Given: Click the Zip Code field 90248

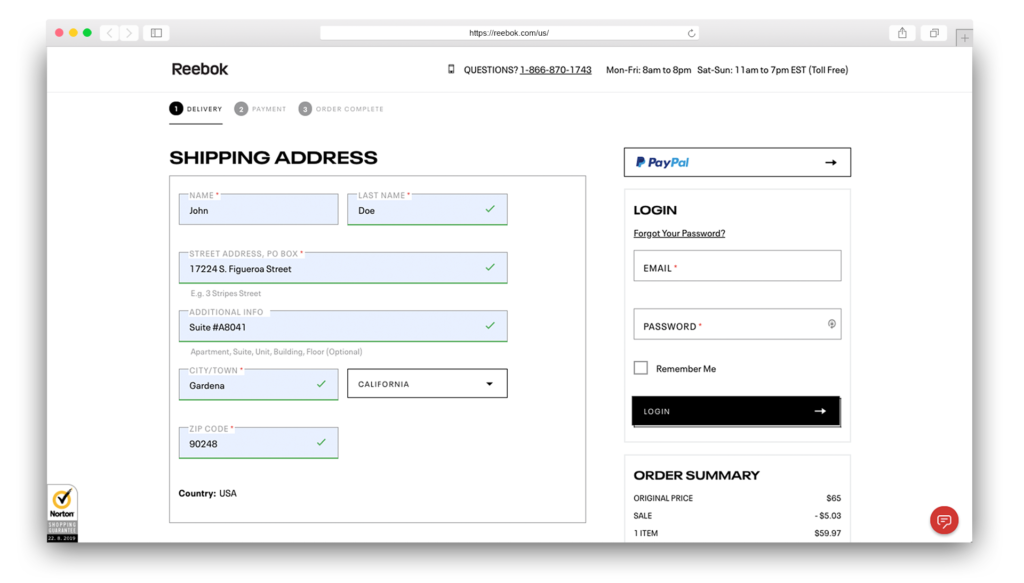Looking at the screenshot, I should pos(259,443).
